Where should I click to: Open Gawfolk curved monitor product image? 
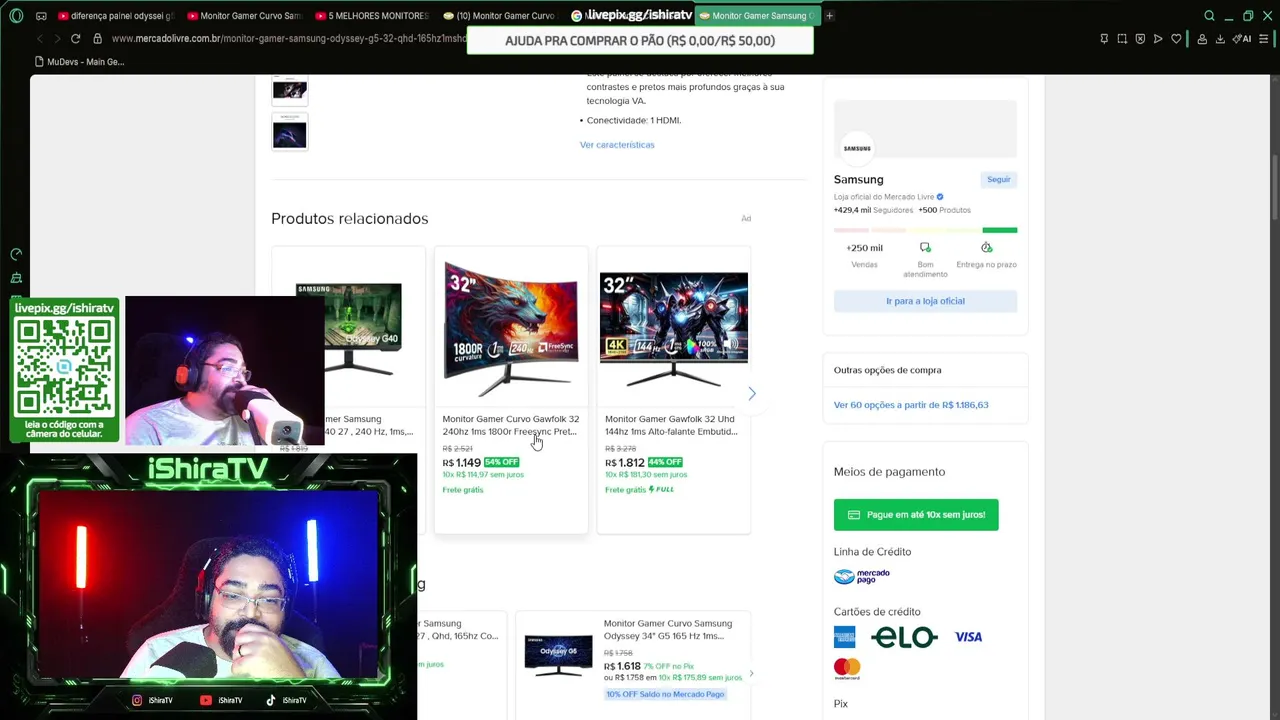(511, 328)
